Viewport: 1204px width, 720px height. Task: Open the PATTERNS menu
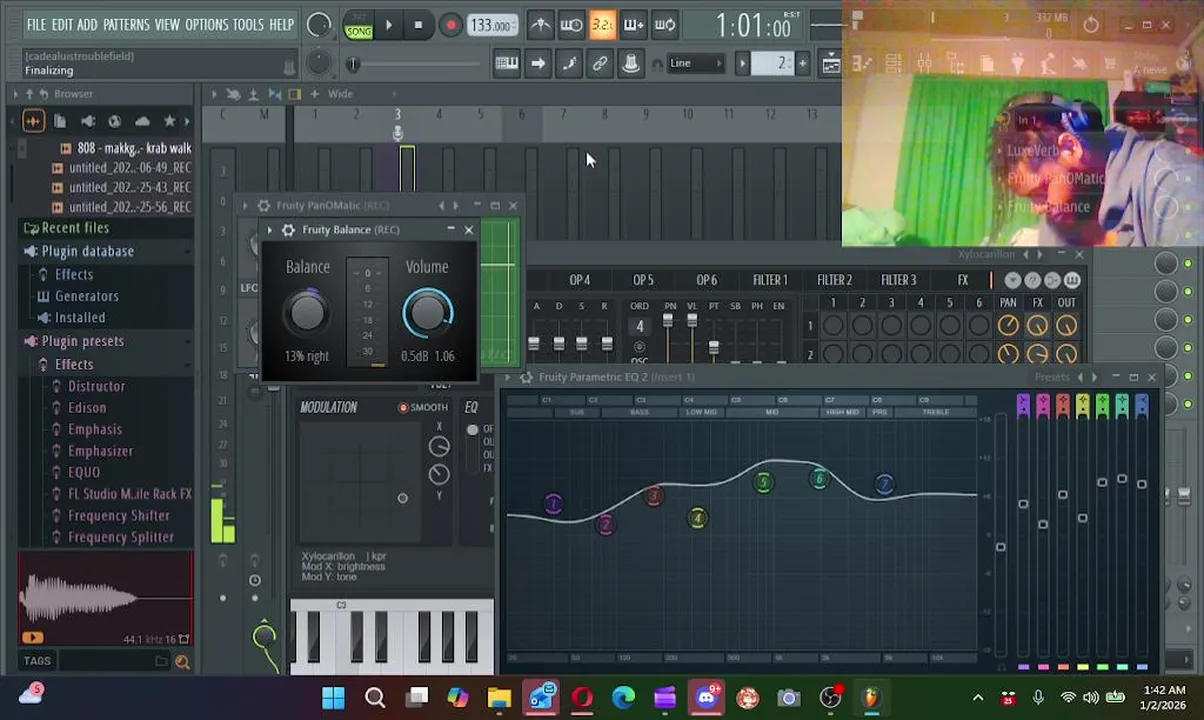[x=126, y=24]
